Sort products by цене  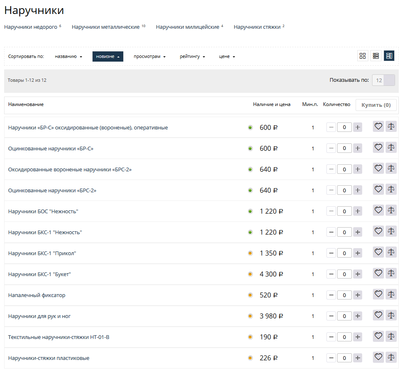[x=227, y=56]
